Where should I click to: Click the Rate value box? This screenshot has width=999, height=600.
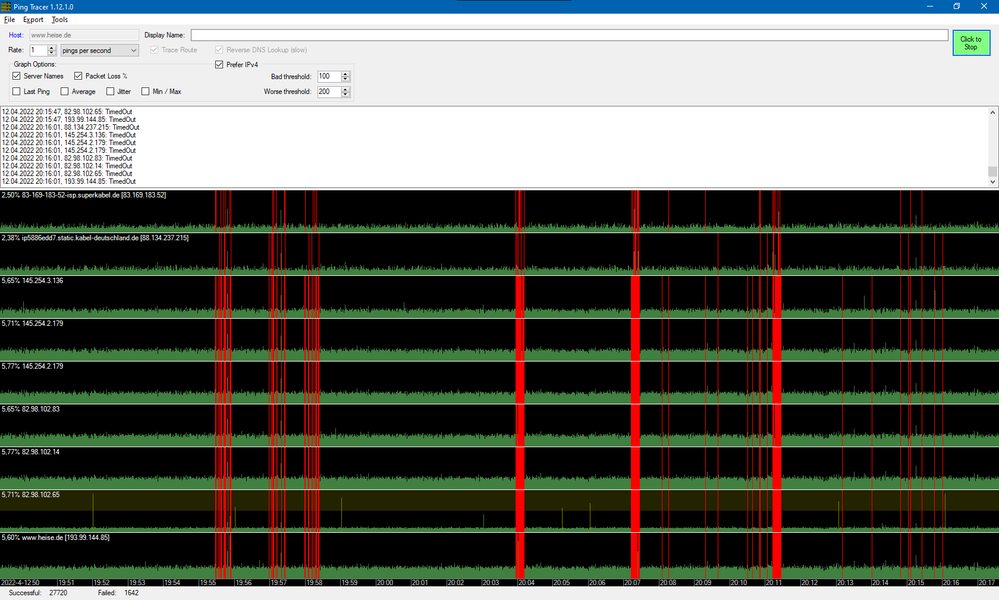tap(38, 50)
